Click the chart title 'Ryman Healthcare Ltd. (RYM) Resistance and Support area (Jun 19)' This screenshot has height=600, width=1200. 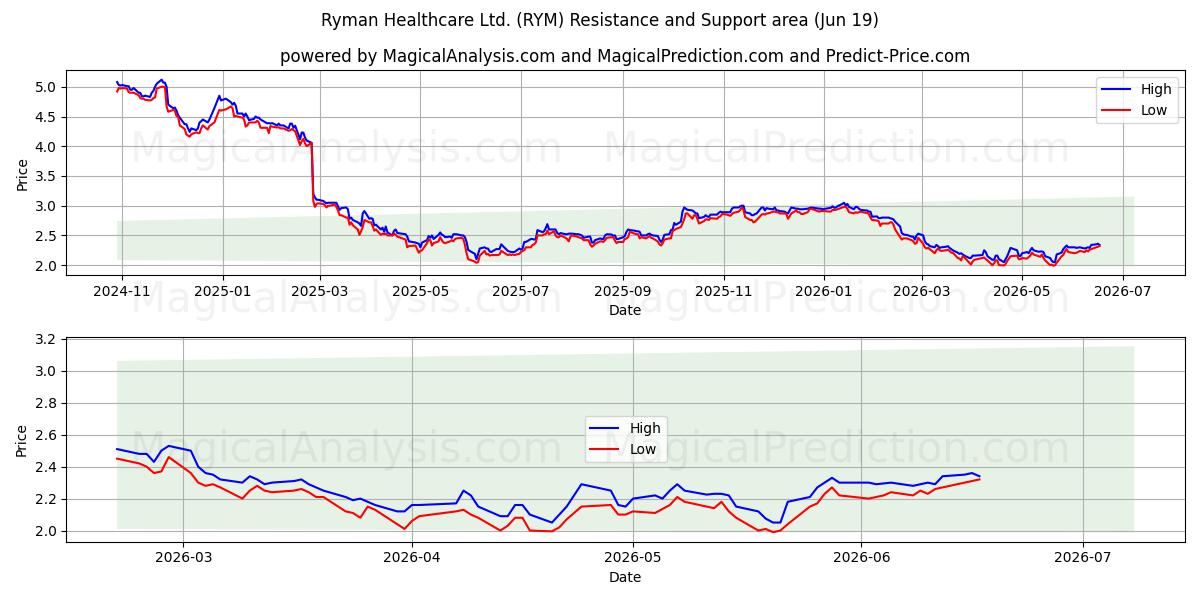600,20
